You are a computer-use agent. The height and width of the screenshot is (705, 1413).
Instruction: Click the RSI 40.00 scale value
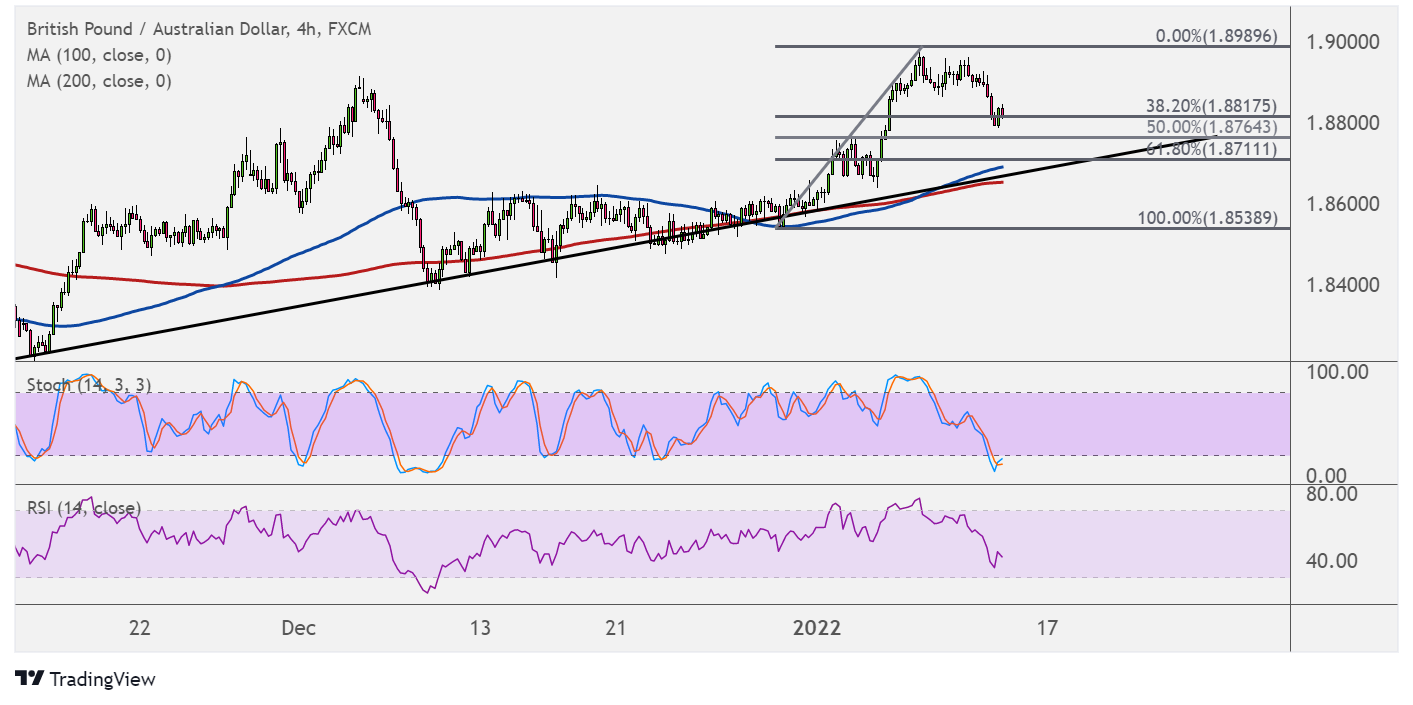point(1334,561)
